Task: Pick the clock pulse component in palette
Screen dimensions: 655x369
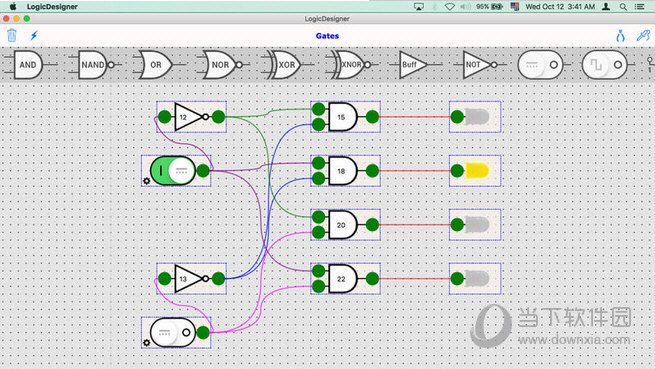Action: [606, 65]
